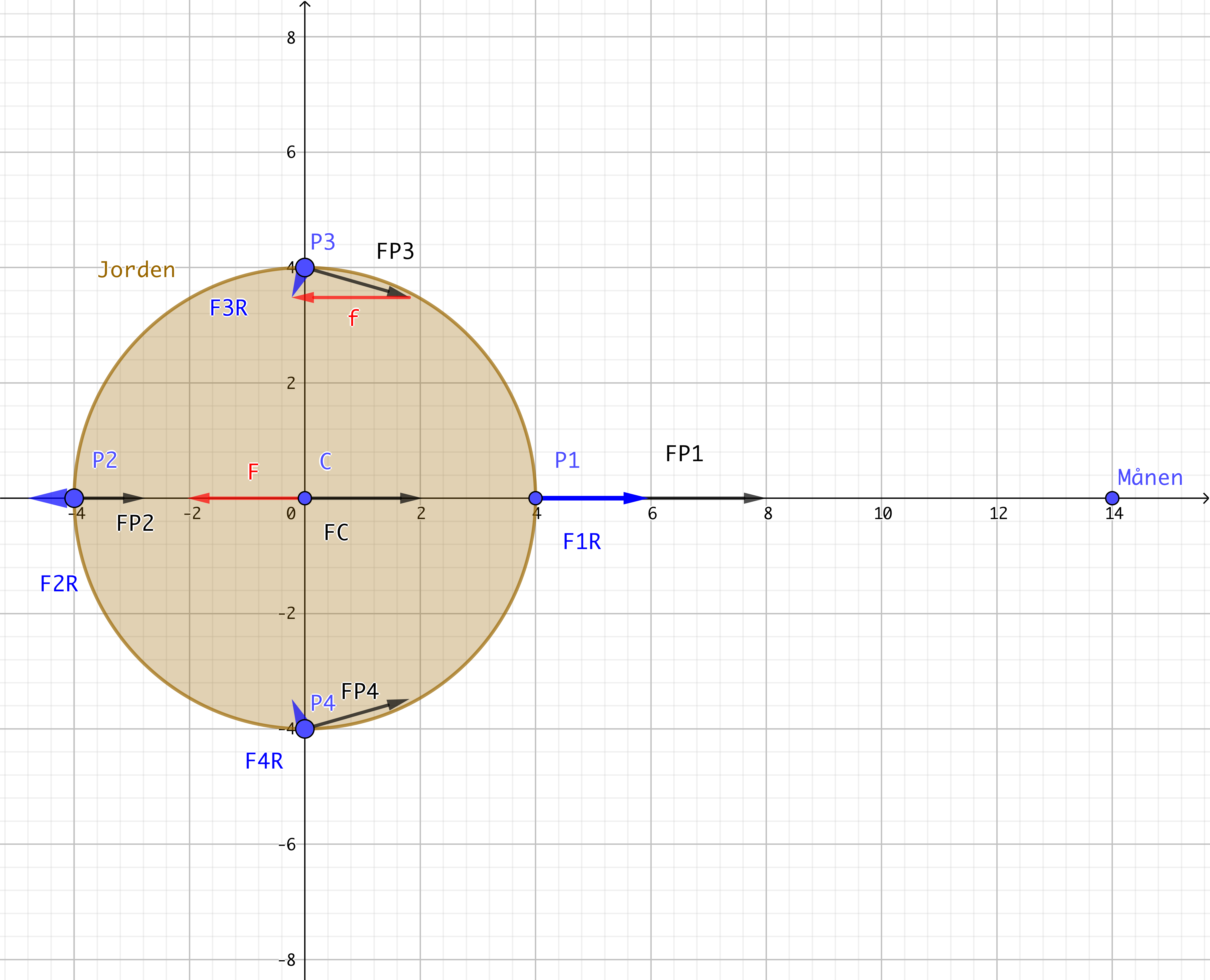Viewport: 1210px width, 980px height.
Task: Select center point C at origin
Action: pyautogui.click(x=305, y=498)
